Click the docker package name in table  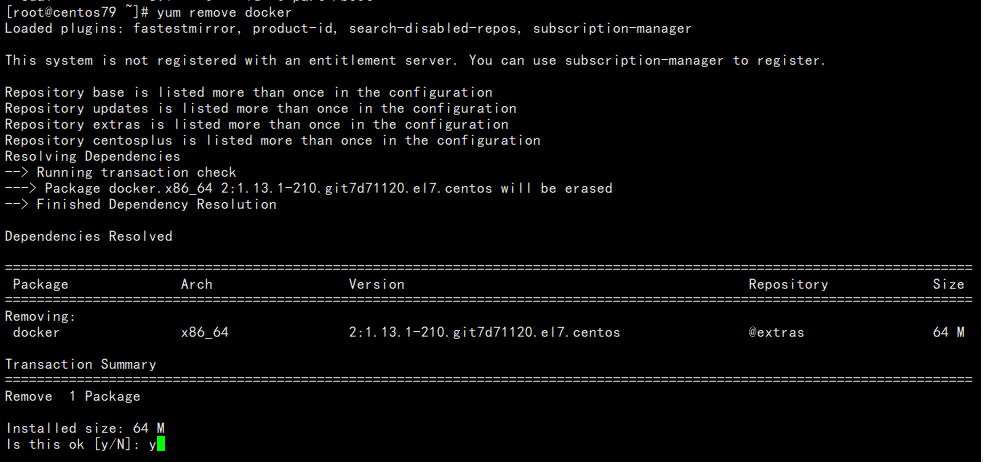[x=36, y=332]
